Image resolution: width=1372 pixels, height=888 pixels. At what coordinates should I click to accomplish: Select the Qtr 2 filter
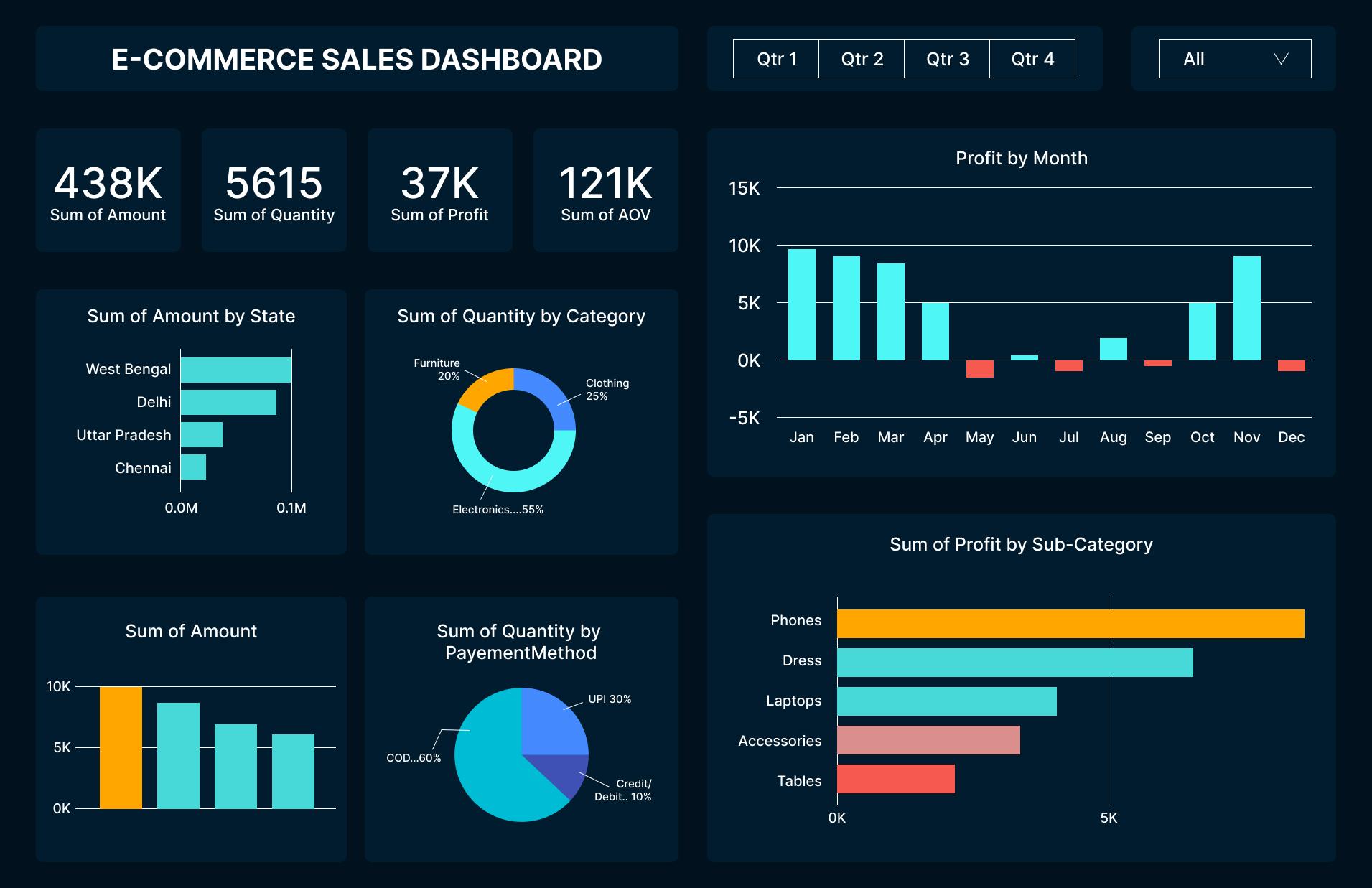pyautogui.click(x=861, y=59)
